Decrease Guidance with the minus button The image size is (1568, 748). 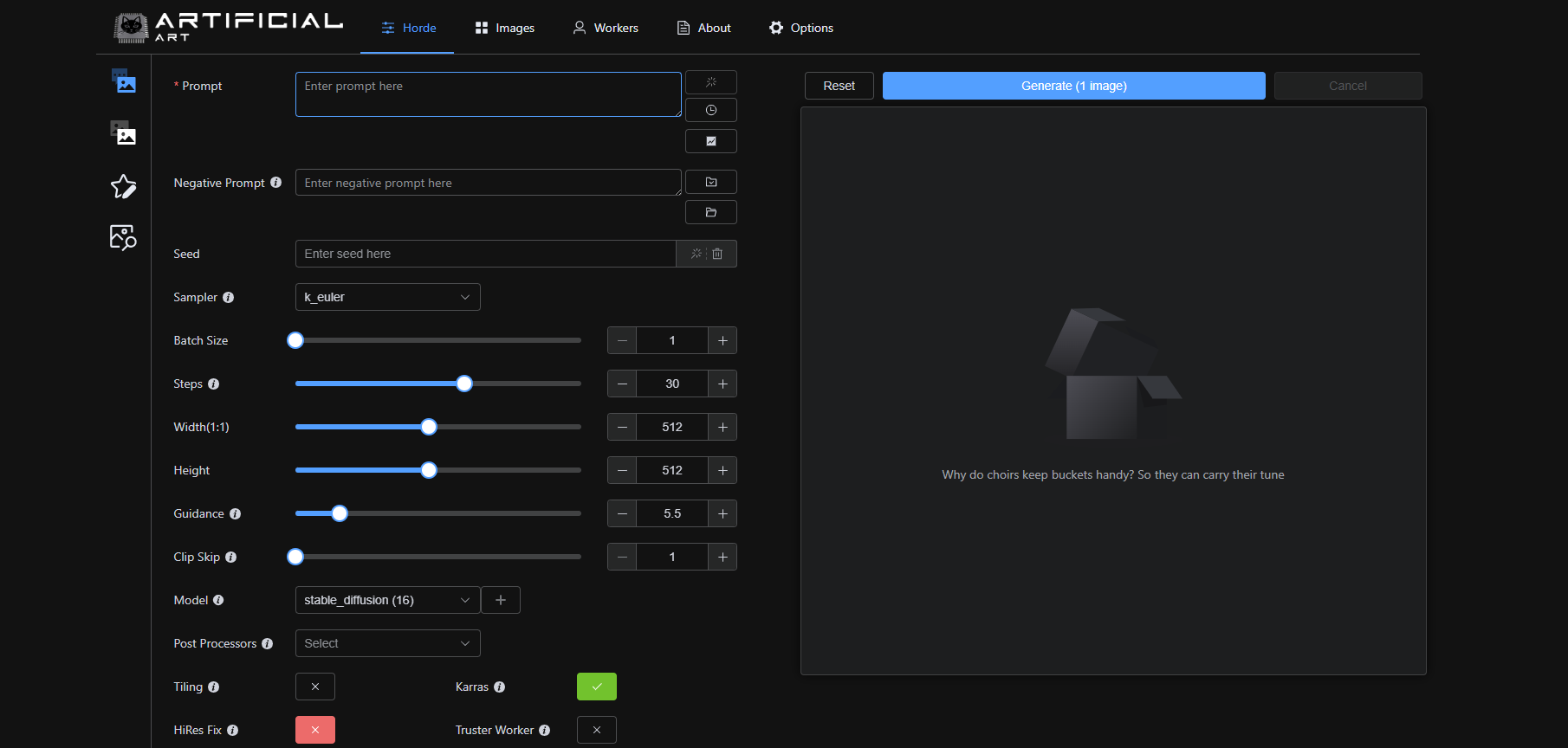coord(622,513)
